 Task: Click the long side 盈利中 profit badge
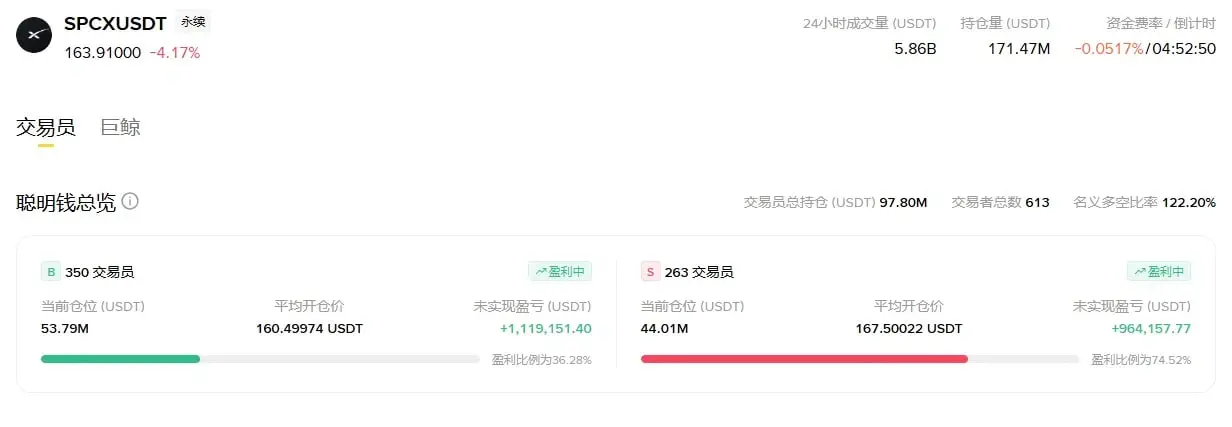click(560, 271)
